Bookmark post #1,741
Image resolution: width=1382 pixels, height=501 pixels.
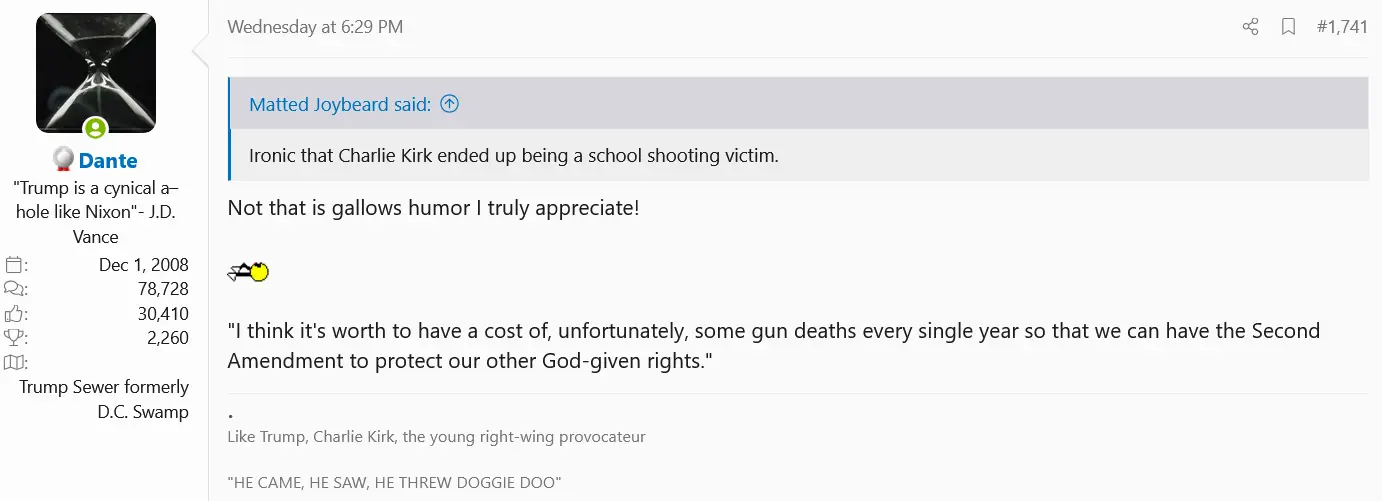click(x=1289, y=27)
